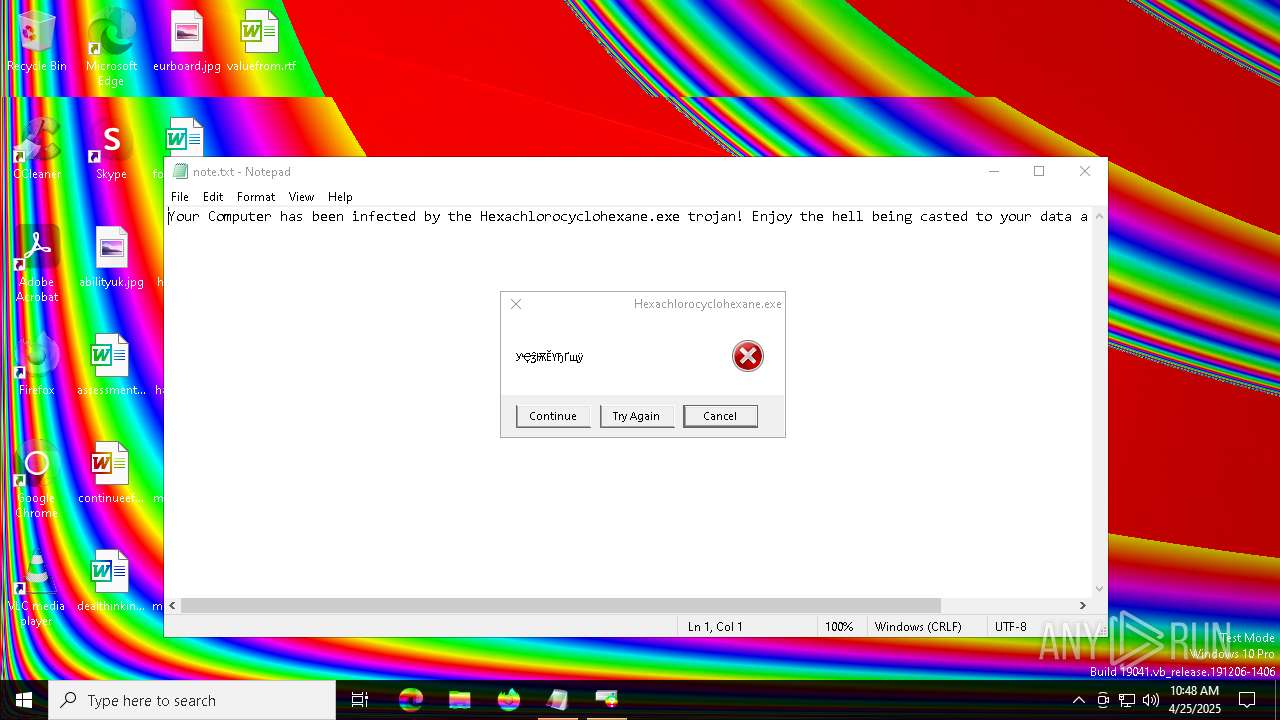Viewport: 1280px width, 720px height.
Task: Click the Meet Now tray icon
Action: 1103,700
